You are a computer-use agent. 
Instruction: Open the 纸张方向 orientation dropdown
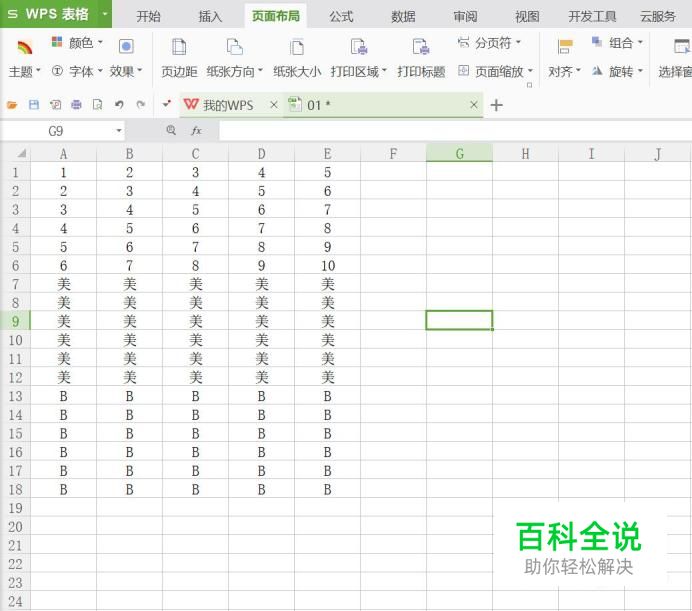tap(234, 71)
